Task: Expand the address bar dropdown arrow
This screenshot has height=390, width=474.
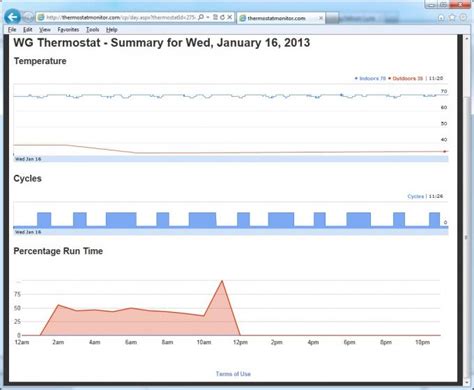Action: point(208,17)
